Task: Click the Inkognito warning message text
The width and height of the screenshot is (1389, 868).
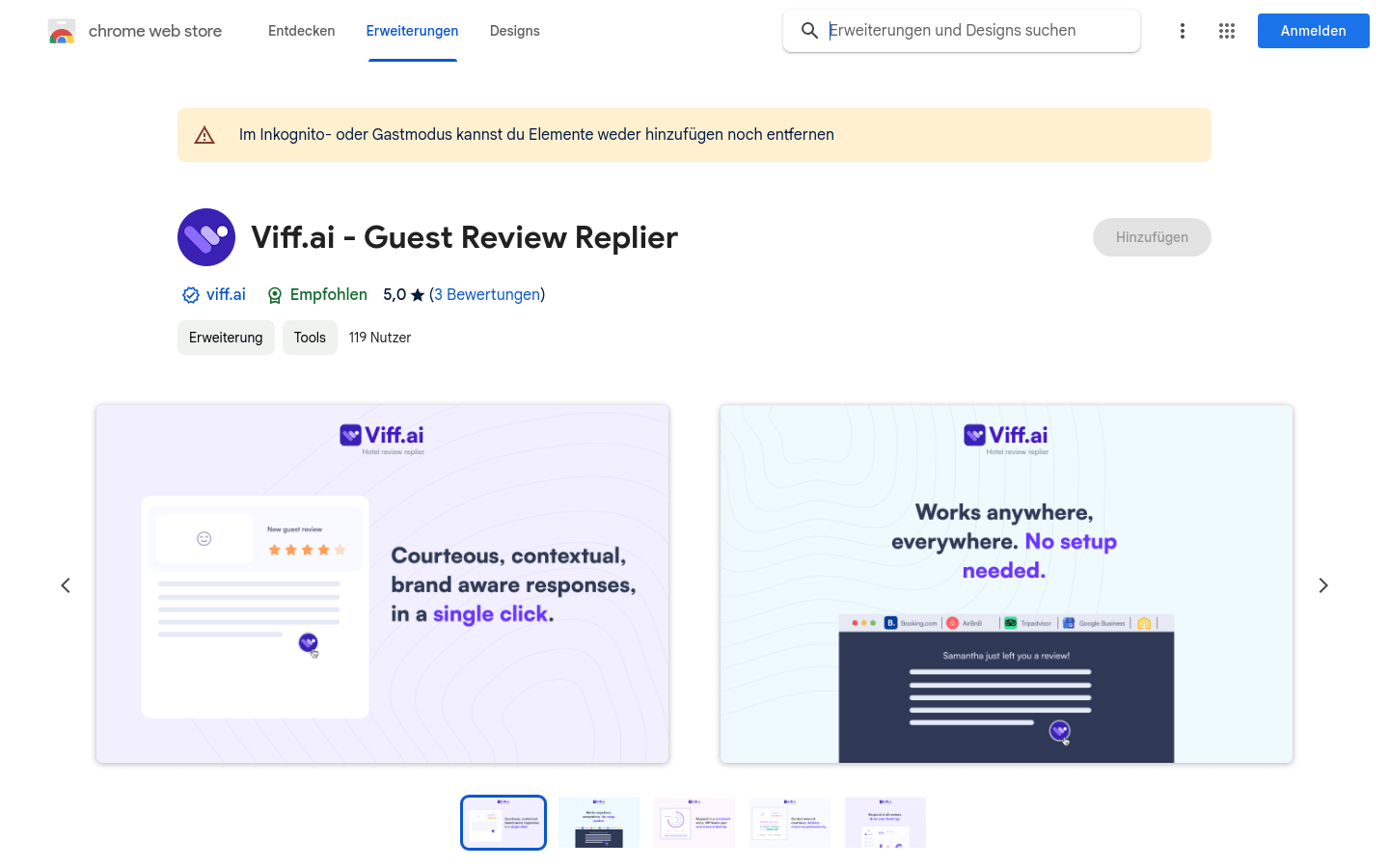Action: point(536,135)
